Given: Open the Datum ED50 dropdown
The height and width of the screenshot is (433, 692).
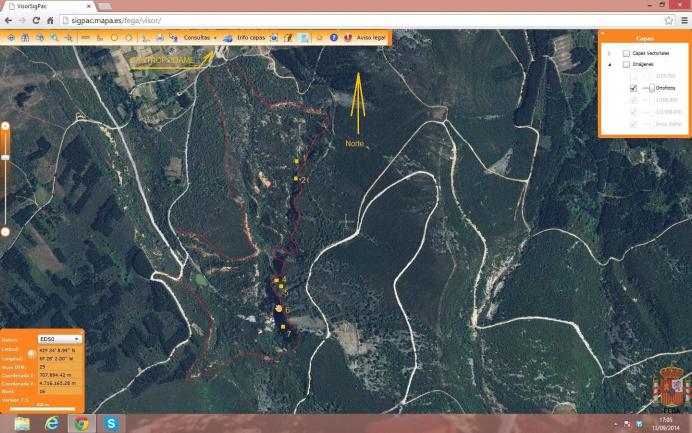Looking at the screenshot, I should pos(58,340).
